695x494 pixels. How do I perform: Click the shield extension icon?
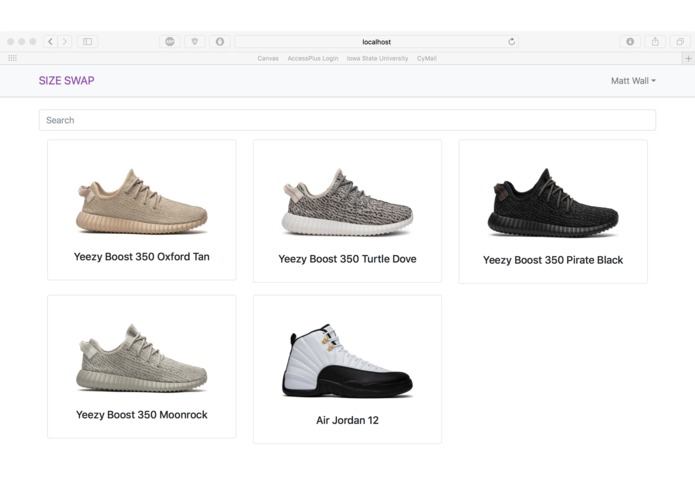pyautogui.click(x=195, y=42)
